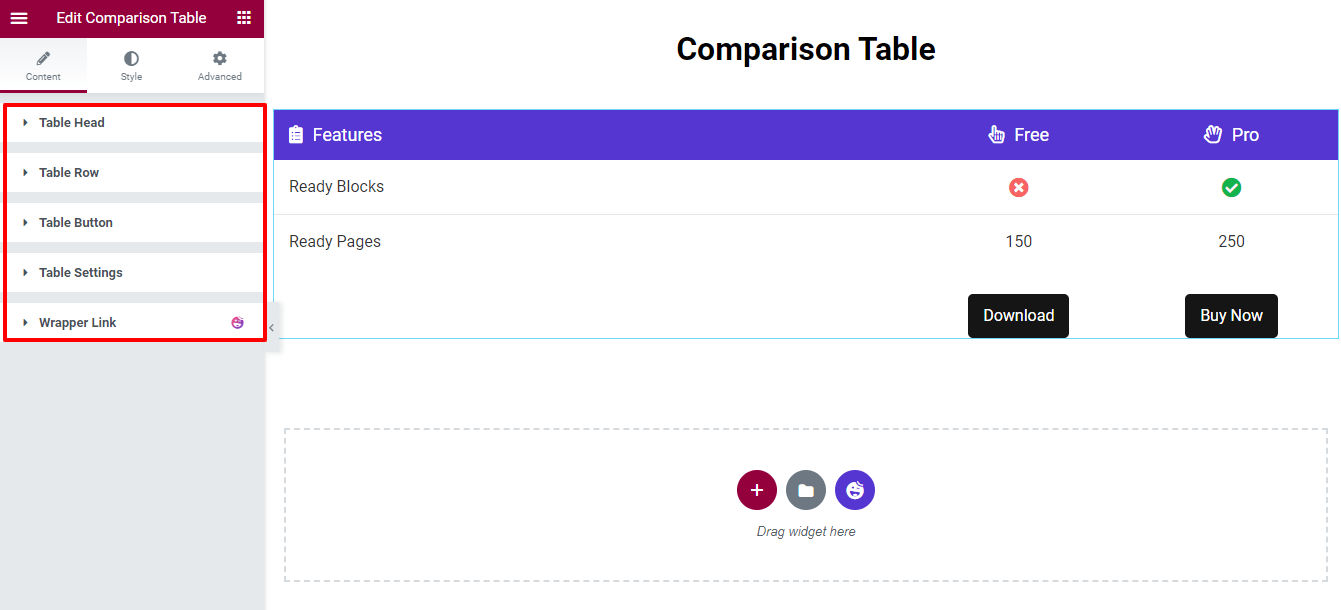This screenshot has width=1341, height=610.
Task: Click the Buy Now button
Action: point(1231,315)
